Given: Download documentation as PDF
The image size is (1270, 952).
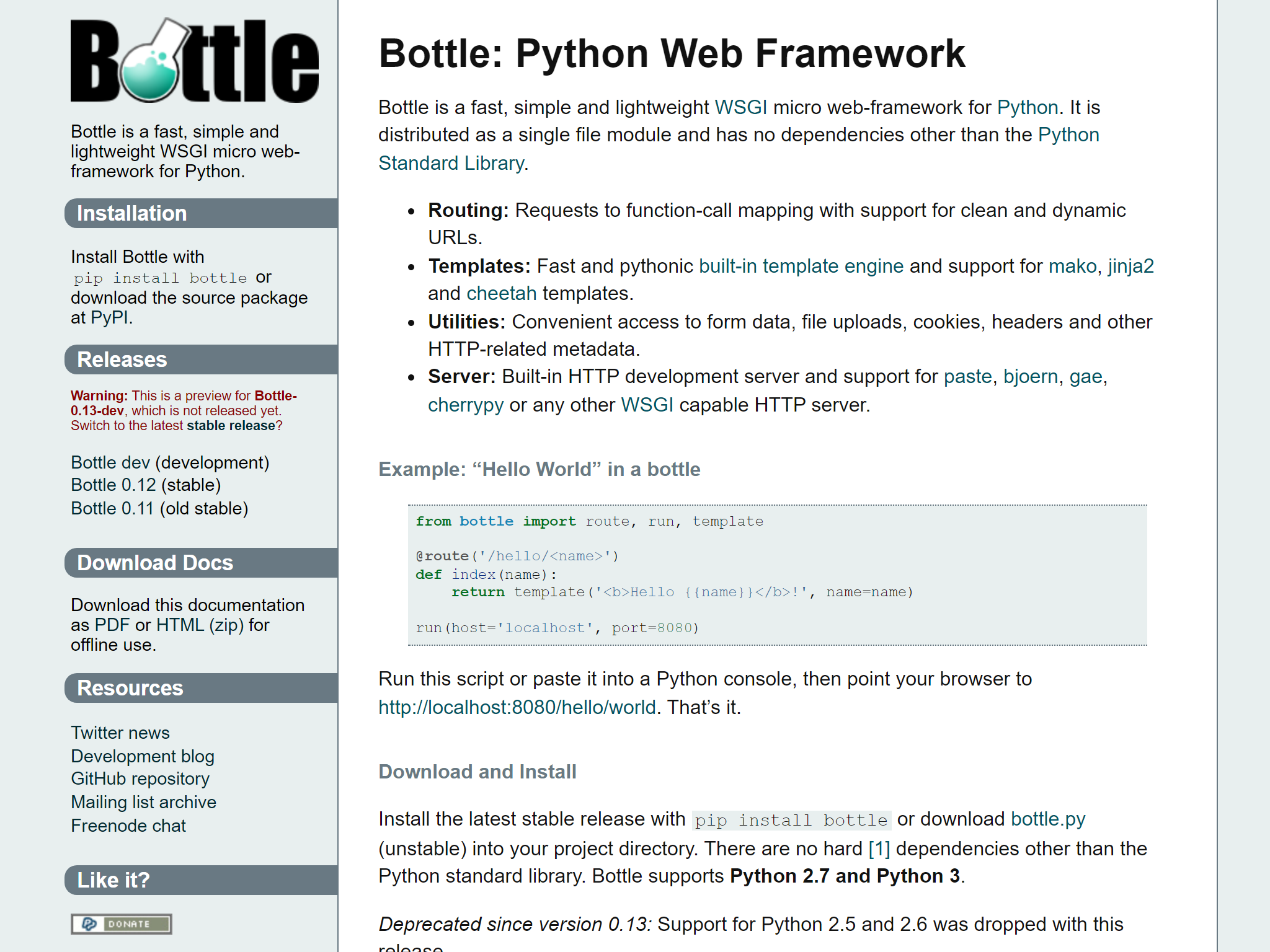Looking at the screenshot, I should [x=112, y=625].
